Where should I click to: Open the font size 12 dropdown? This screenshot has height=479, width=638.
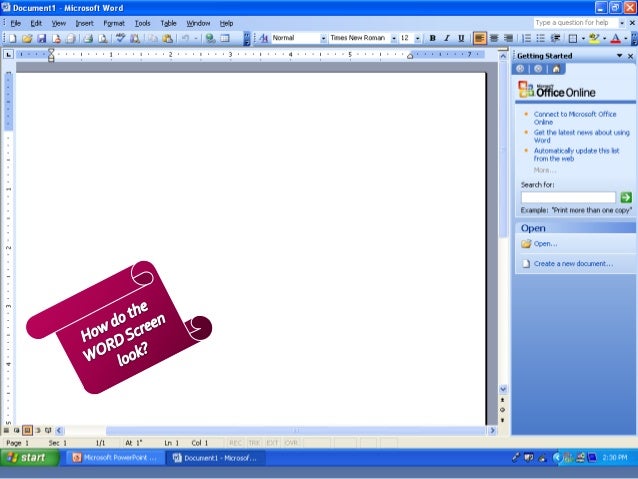click(417, 38)
